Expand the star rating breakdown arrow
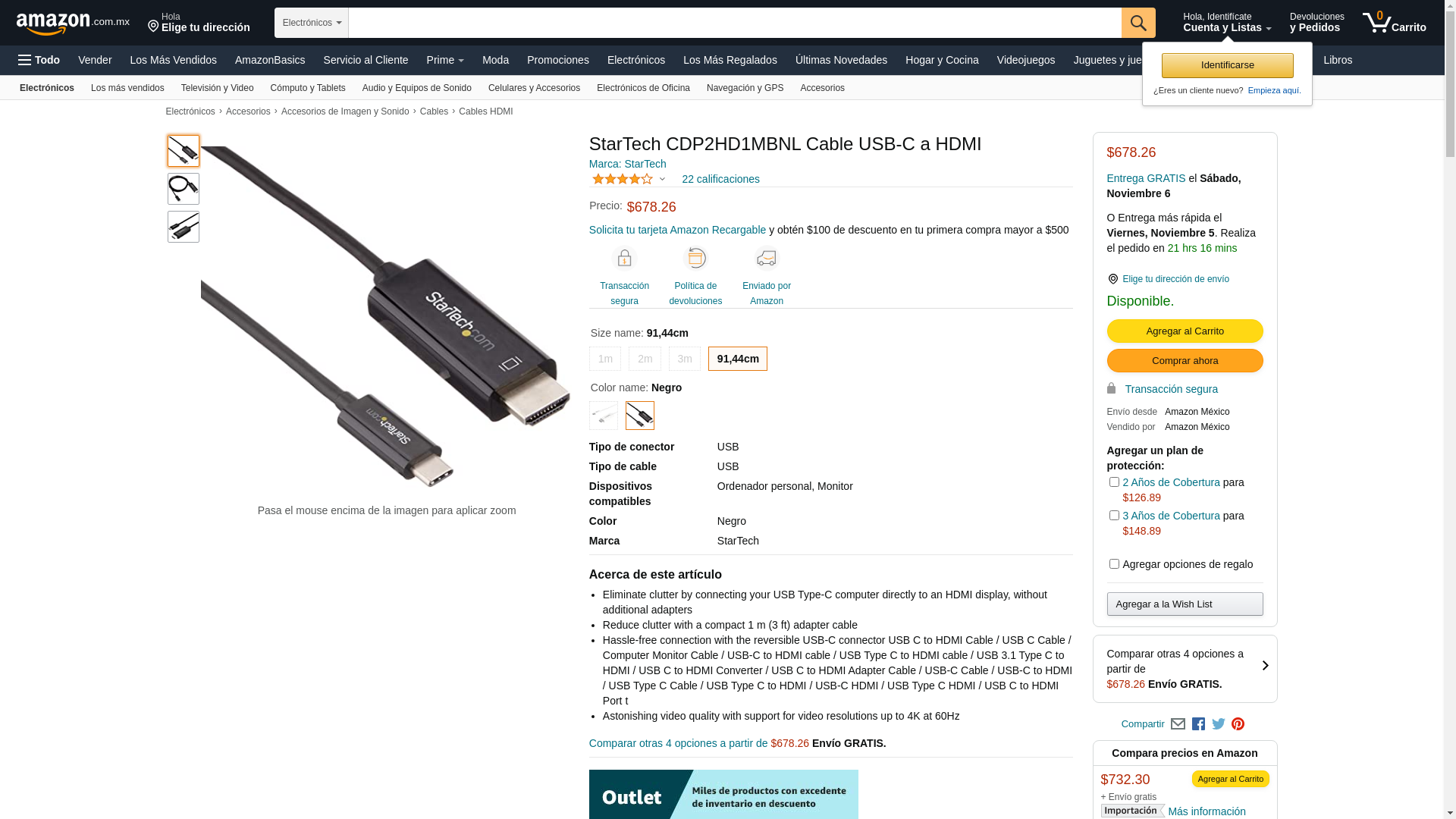Viewport: 1456px width, 819px height. (662, 180)
